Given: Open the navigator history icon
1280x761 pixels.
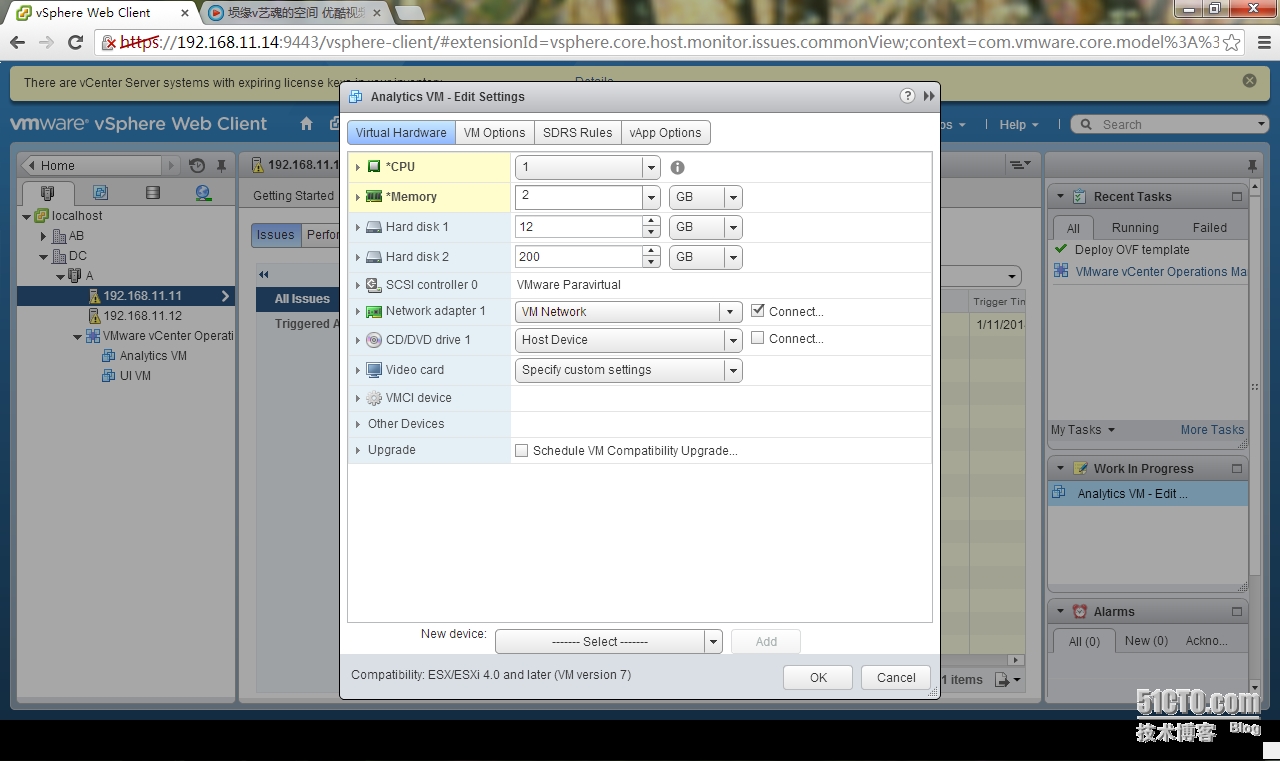Looking at the screenshot, I should 197,166.
